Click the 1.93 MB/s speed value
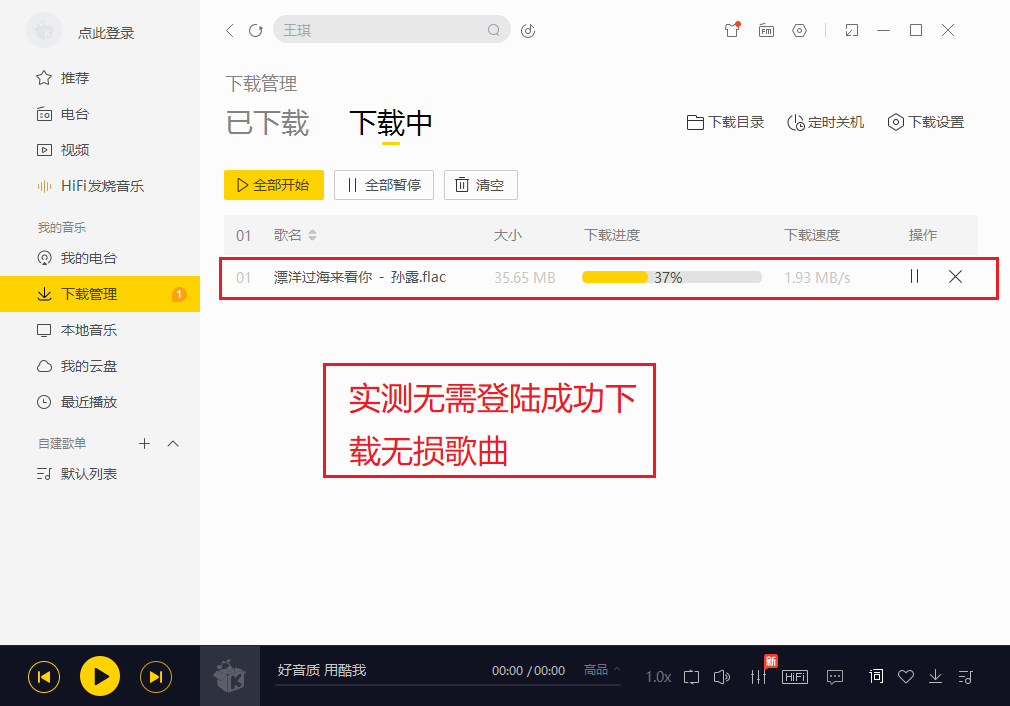1010x706 pixels. pos(817,278)
